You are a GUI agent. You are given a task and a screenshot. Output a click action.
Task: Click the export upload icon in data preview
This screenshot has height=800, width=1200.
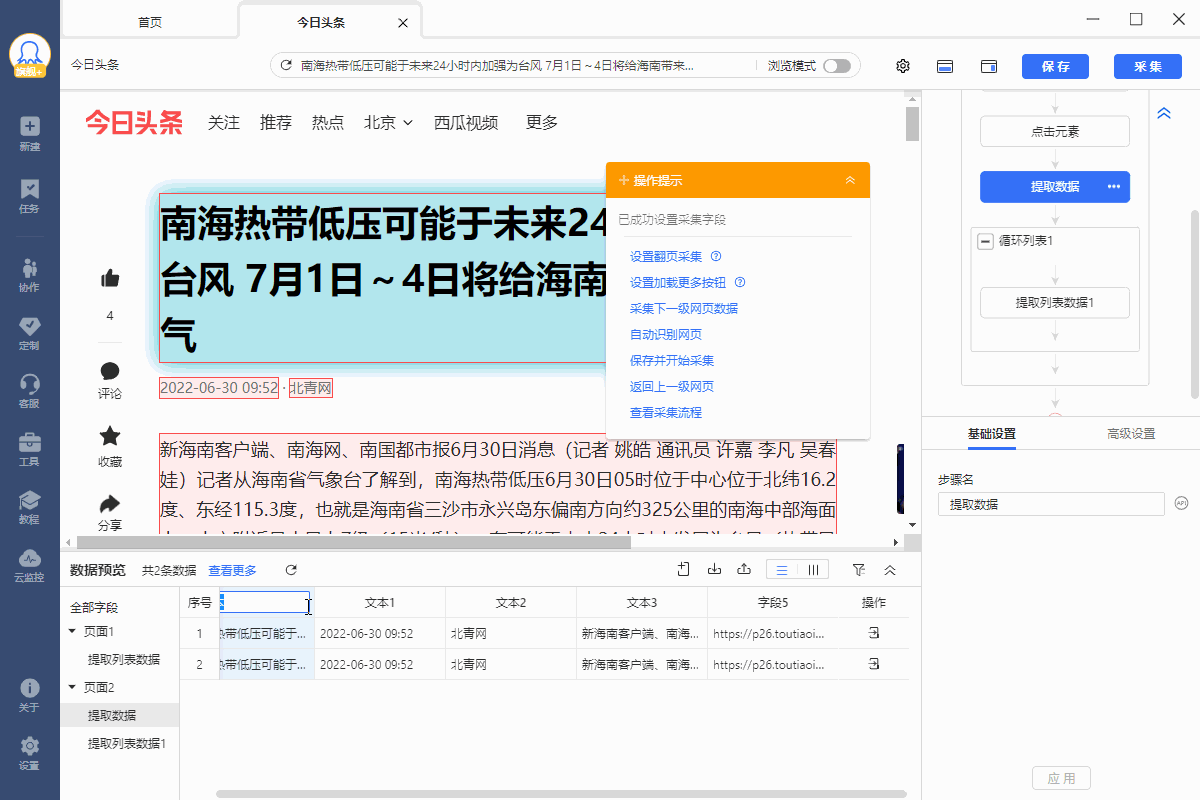744,570
